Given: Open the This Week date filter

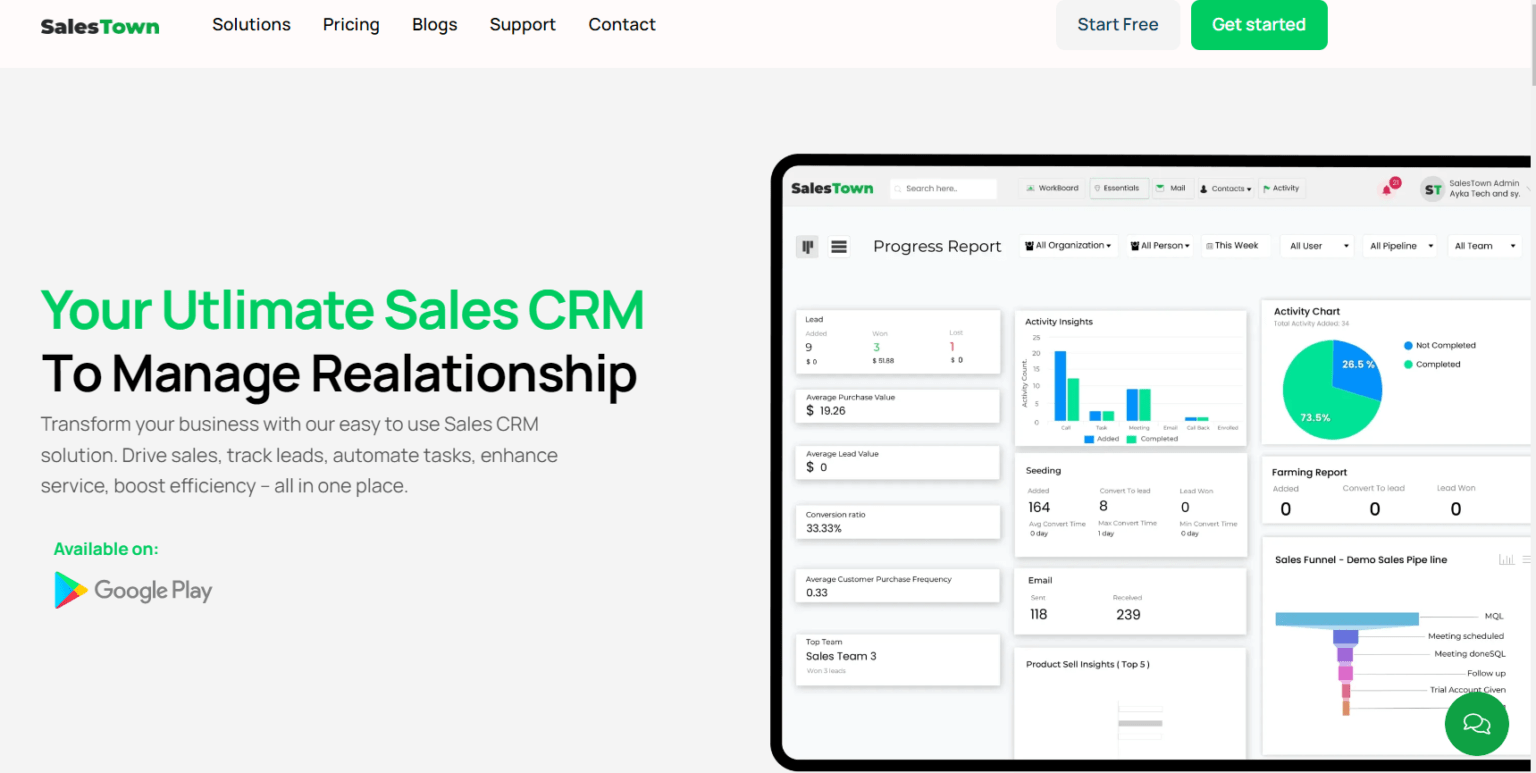Looking at the screenshot, I should 1235,245.
